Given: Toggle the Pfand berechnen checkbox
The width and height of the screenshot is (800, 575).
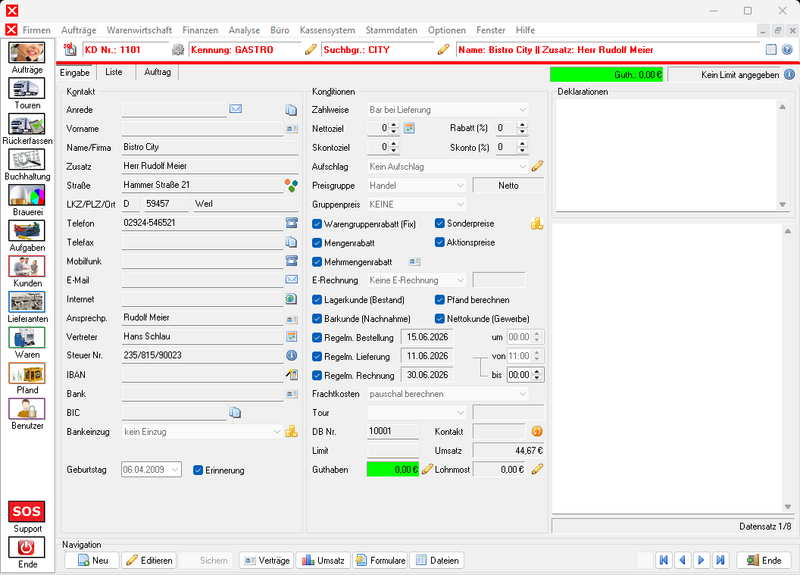Looking at the screenshot, I should 439,299.
